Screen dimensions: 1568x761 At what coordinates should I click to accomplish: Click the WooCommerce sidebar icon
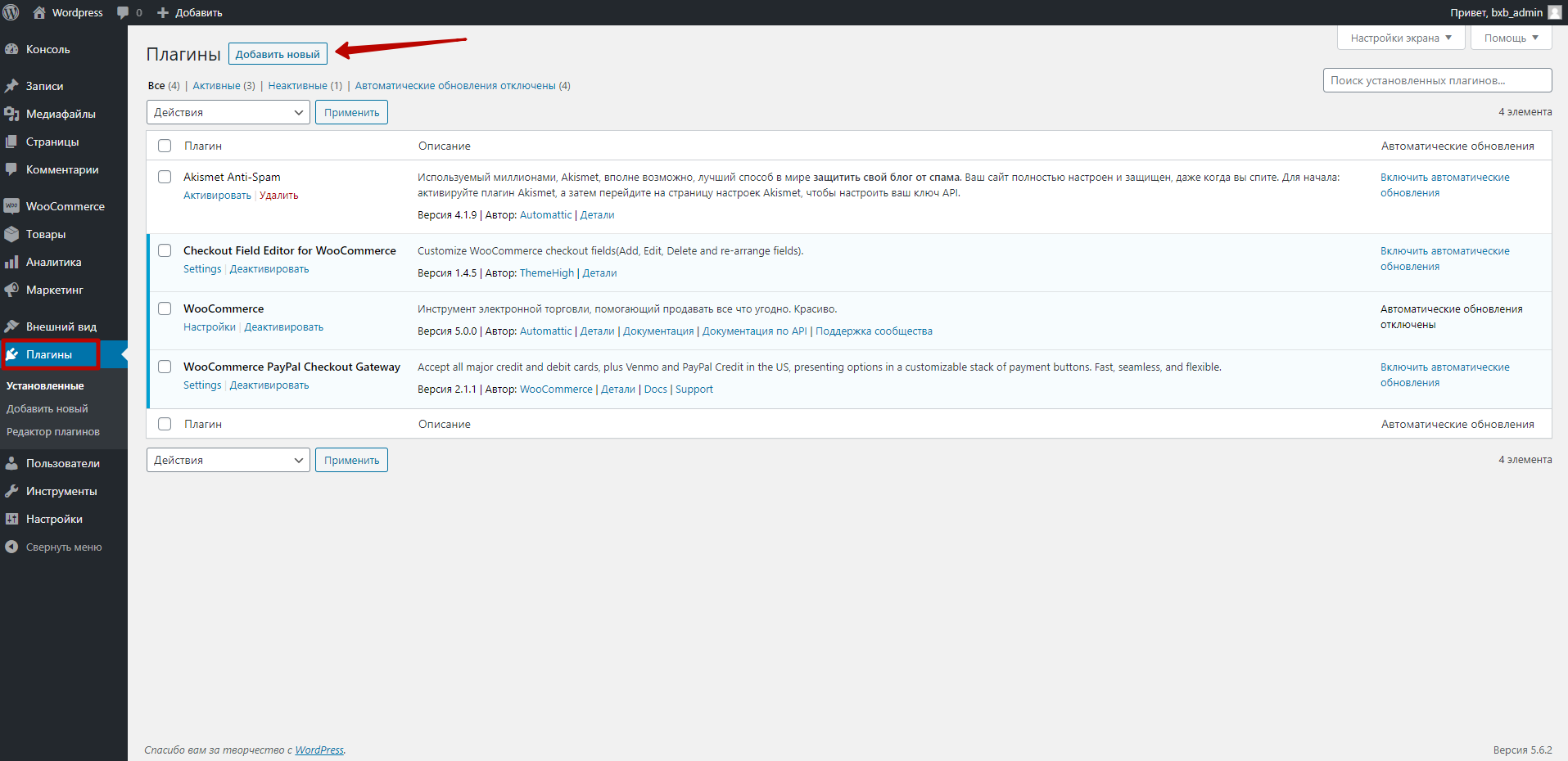(x=11, y=206)
